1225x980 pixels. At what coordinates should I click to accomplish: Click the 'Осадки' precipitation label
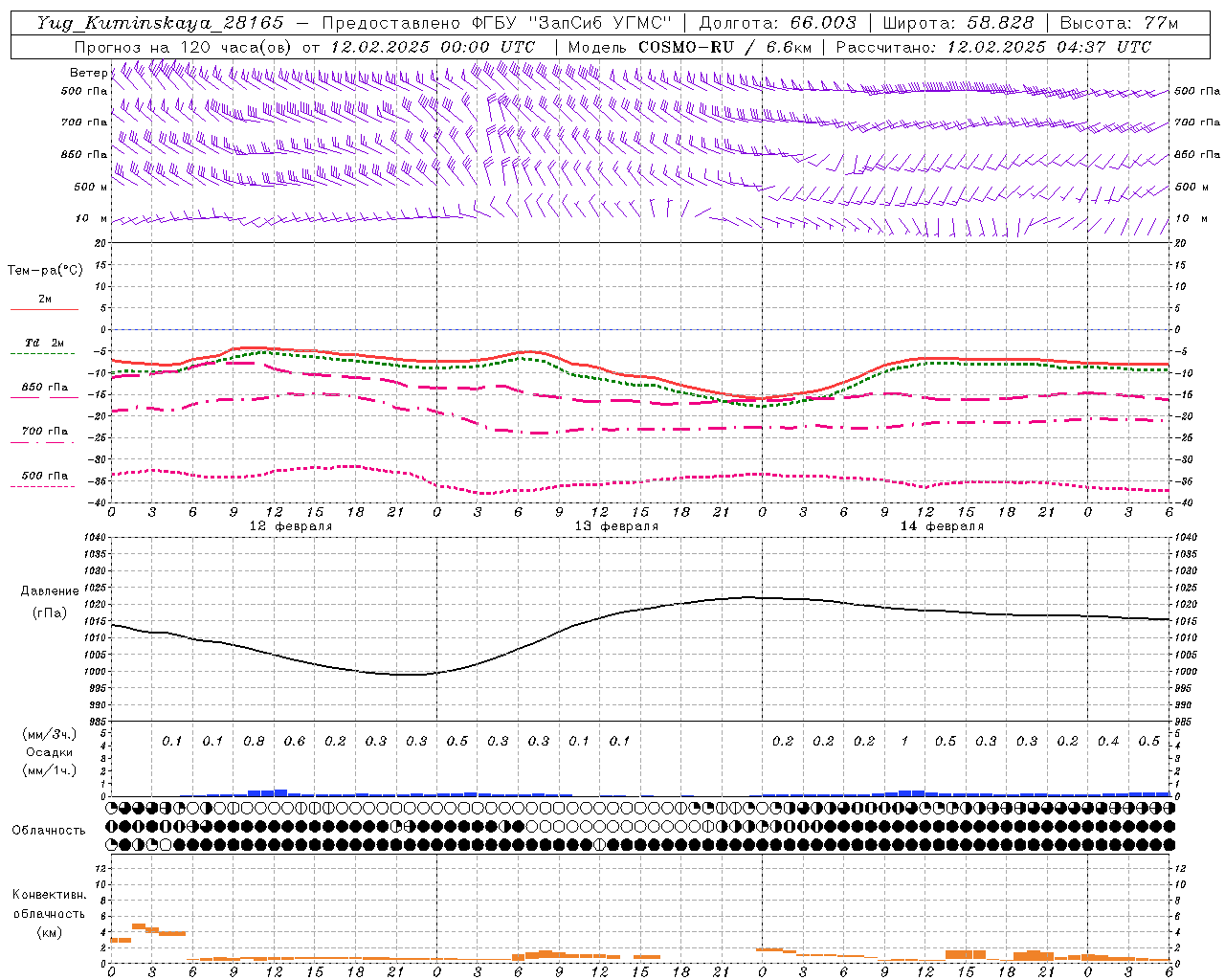coord(49,752)
